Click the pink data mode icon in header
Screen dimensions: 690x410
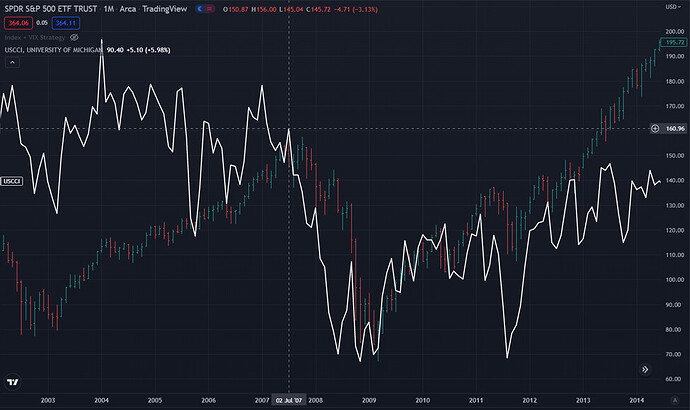(209, 9)
